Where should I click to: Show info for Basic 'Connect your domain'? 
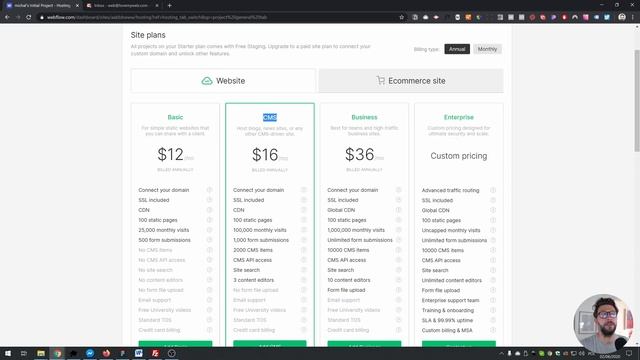tap(209, 190)
